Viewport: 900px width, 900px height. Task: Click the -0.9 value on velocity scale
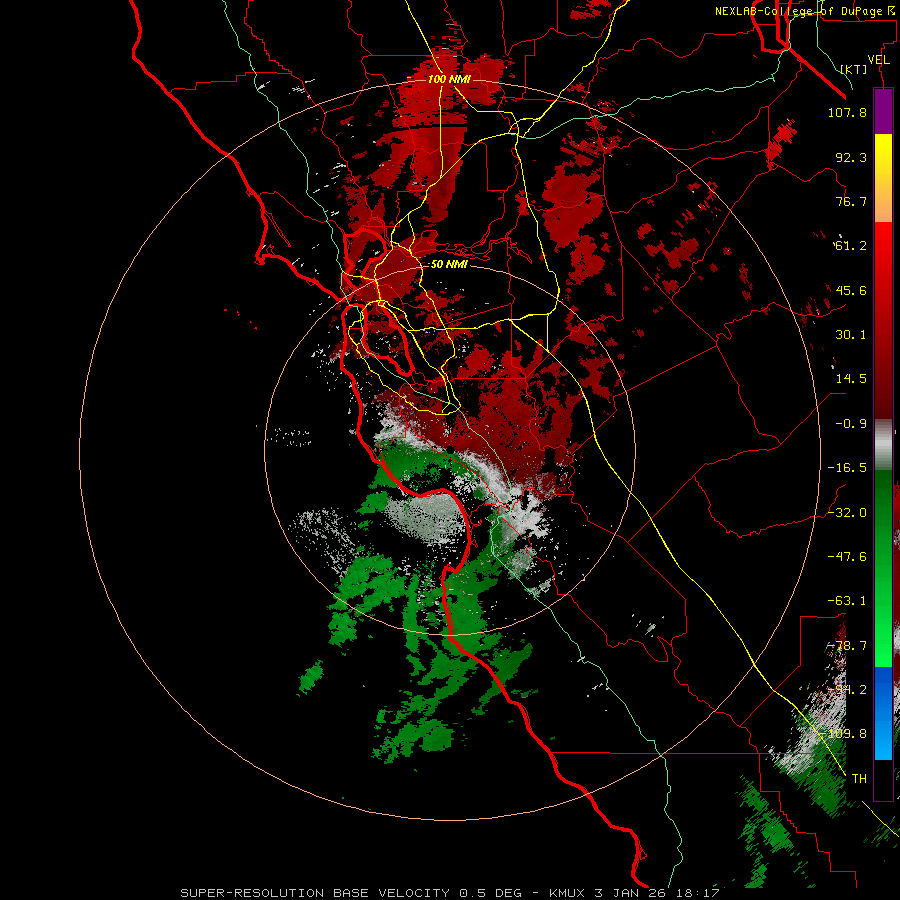click(851, 424)
